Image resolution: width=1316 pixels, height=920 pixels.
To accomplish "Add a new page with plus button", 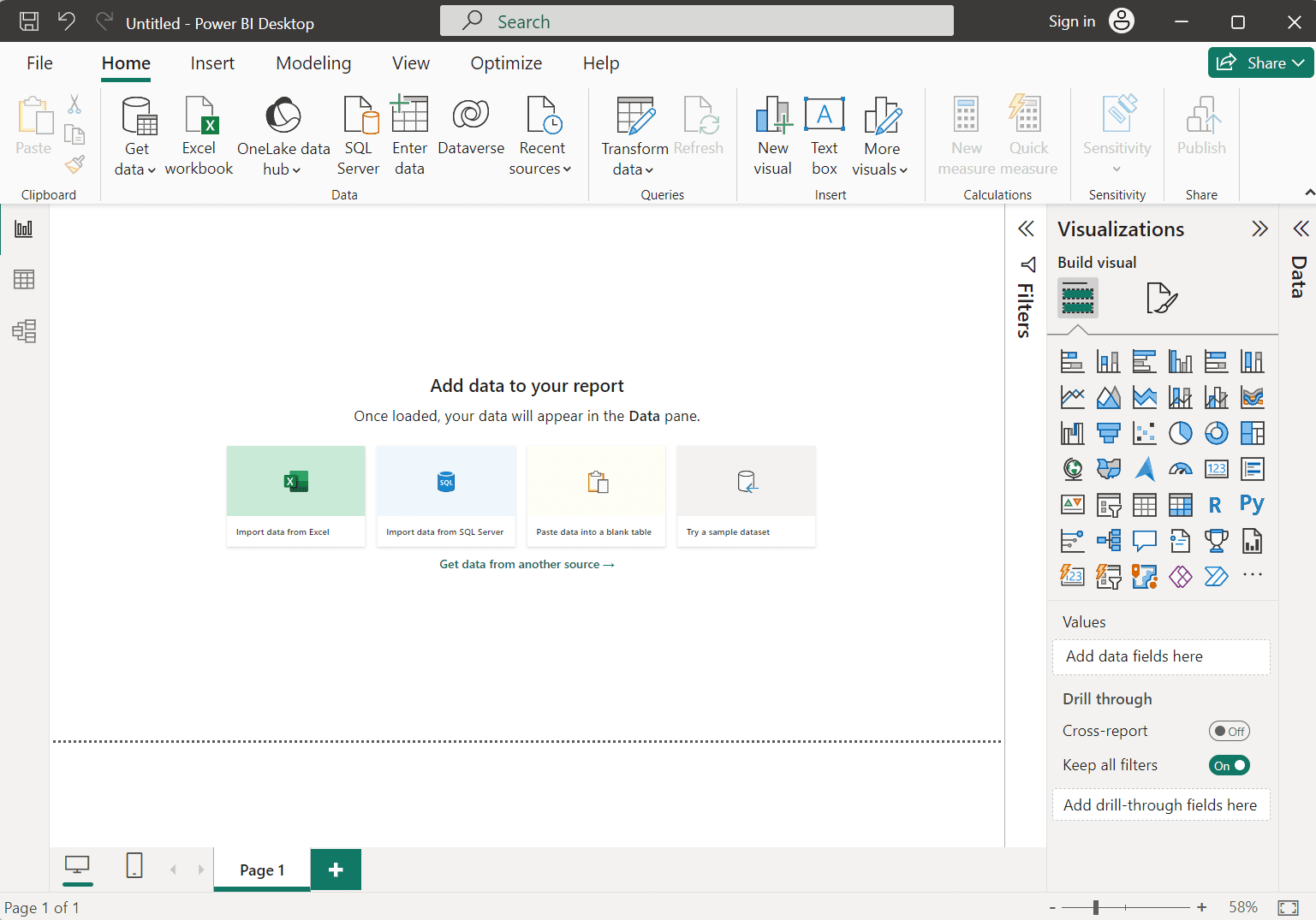I will point(336,870).
